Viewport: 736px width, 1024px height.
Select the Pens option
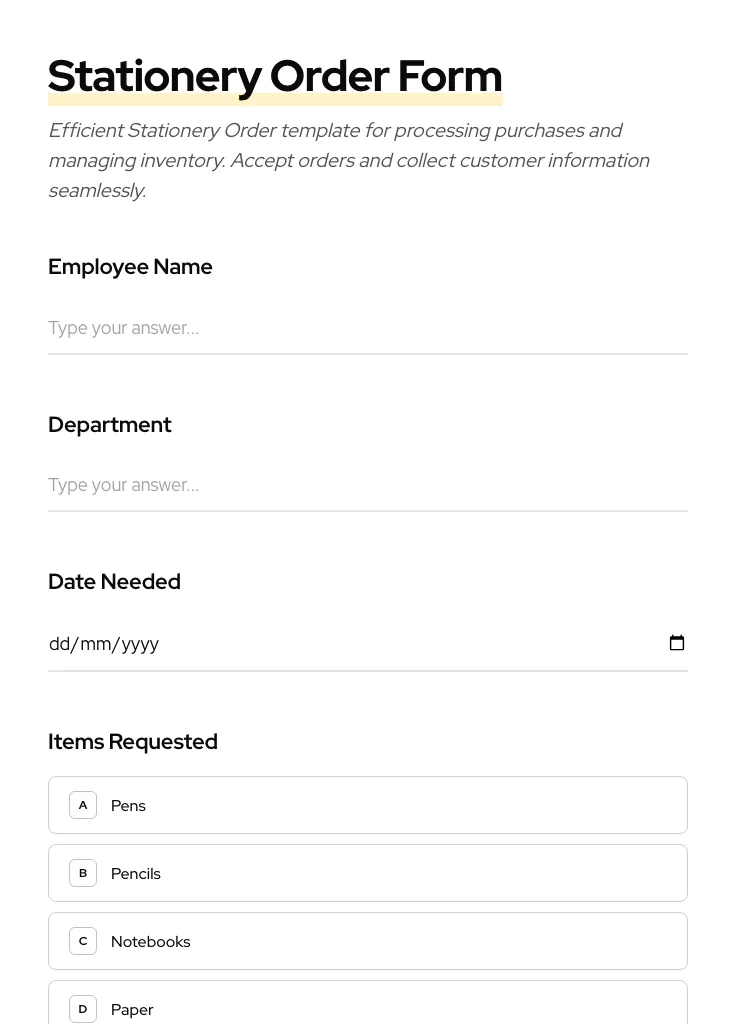click(x=367, y=805)
